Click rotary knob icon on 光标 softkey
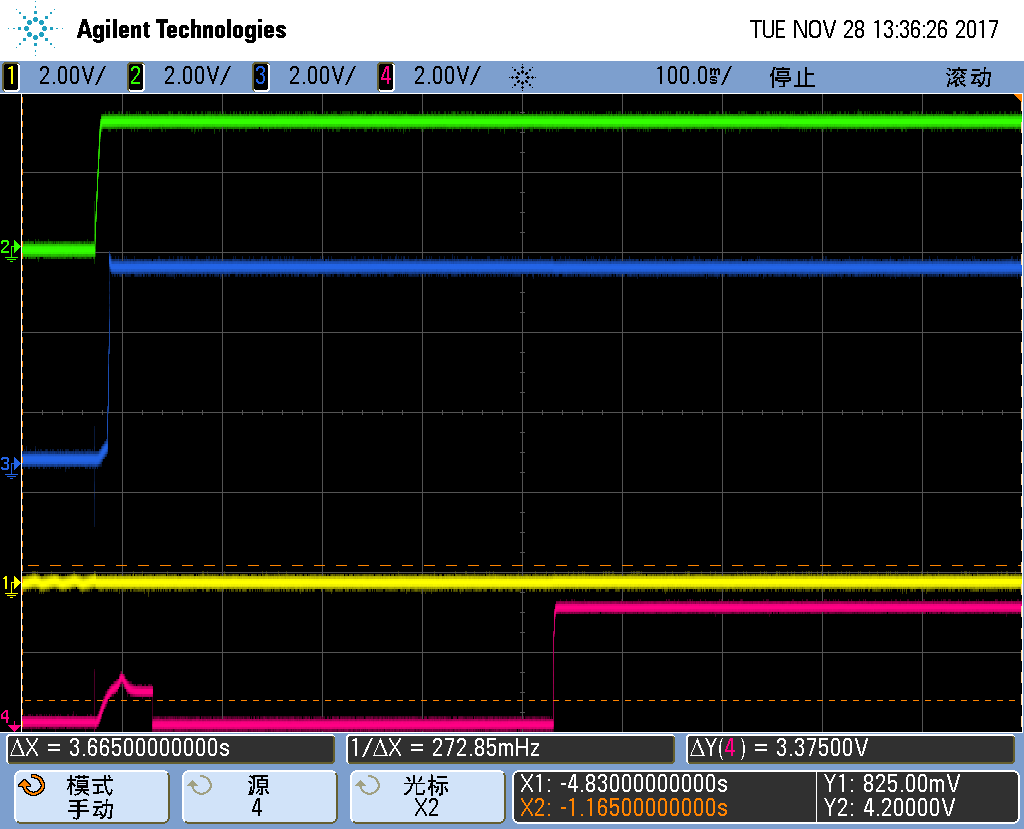The height and width of the screenshot is (829, 1024). tap(368, 785)
